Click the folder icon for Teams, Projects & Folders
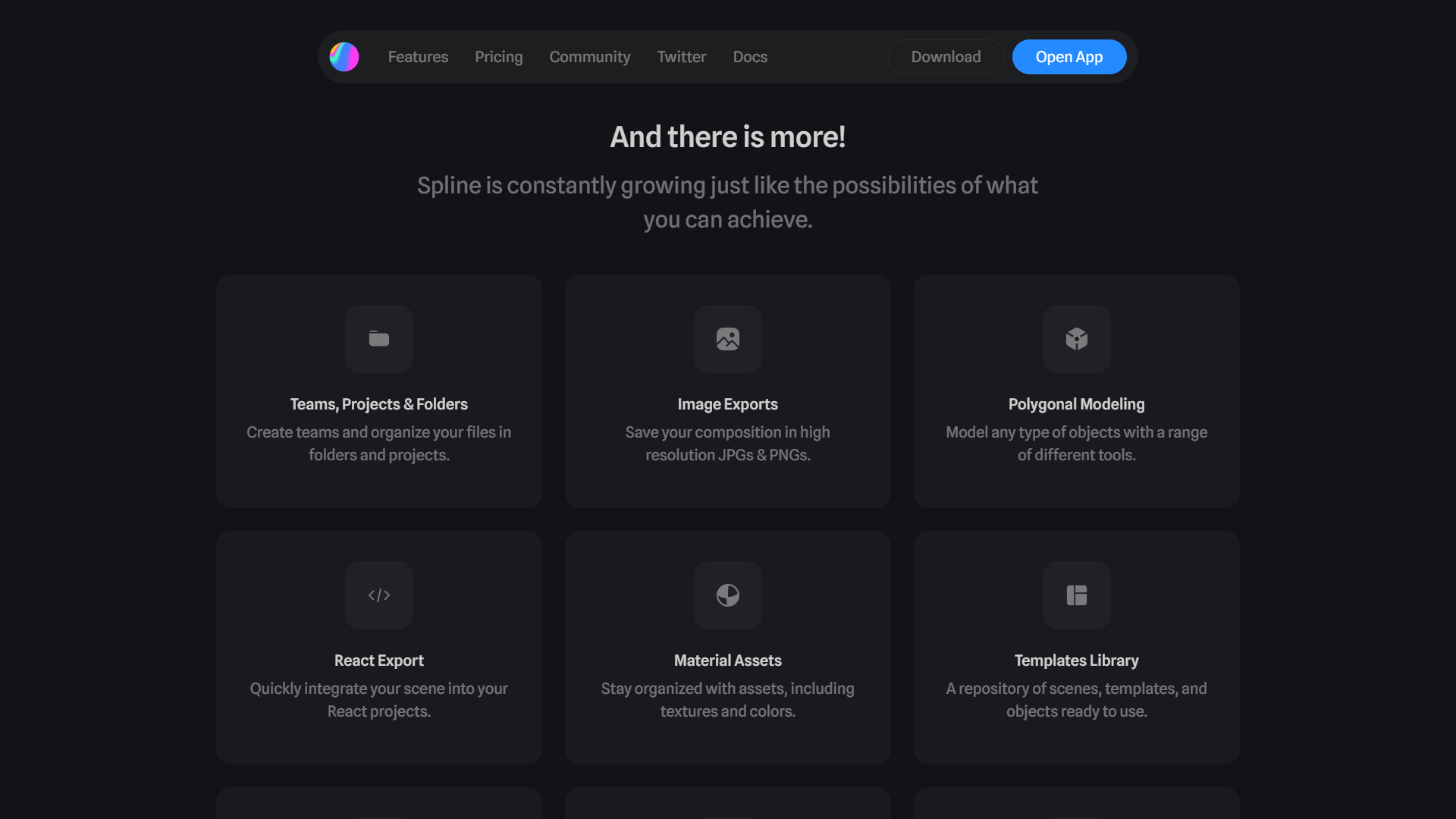 coord(379,339)
